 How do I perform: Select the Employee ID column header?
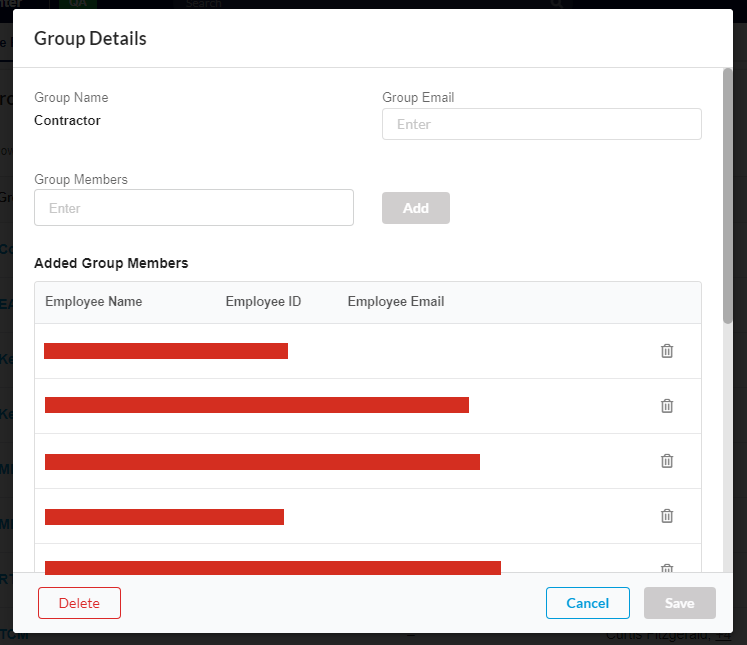pyautogui.click(x=263, y=302)
